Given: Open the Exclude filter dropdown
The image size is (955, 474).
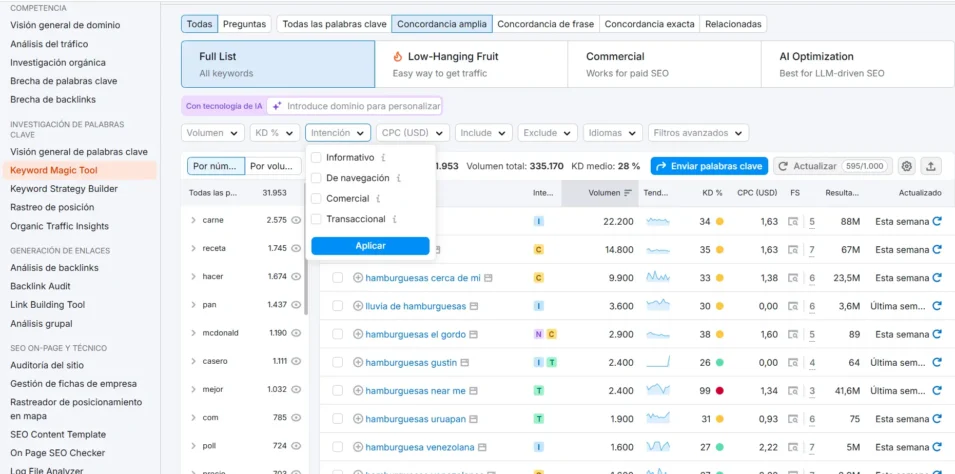Looking at the screenshot, I should pyautogui.click(x=548, y=133).
